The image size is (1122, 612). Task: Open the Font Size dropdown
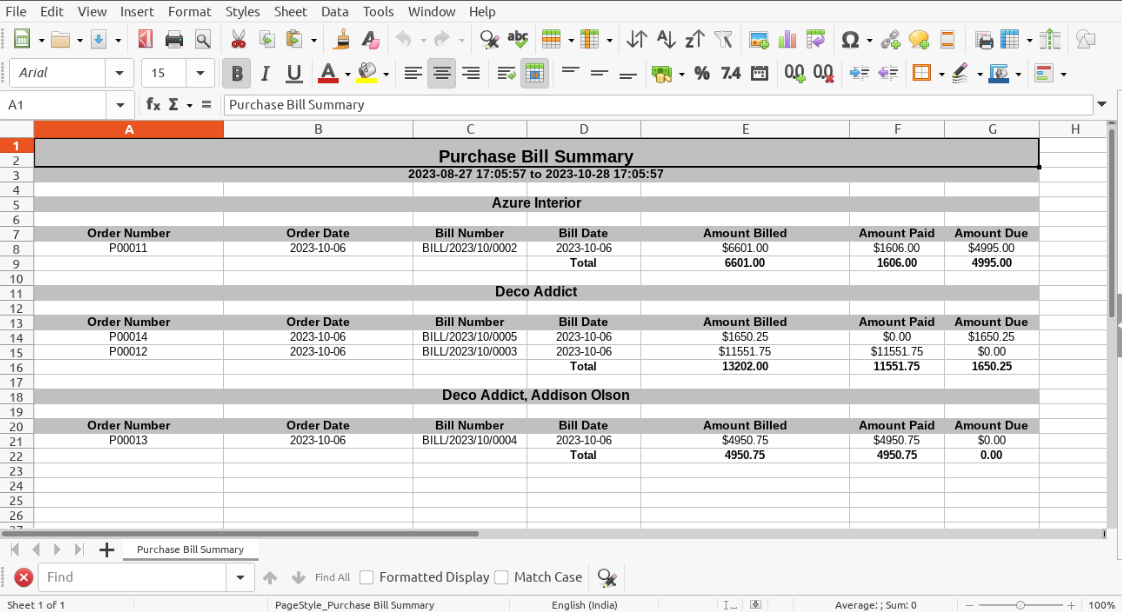coord(200,73)
